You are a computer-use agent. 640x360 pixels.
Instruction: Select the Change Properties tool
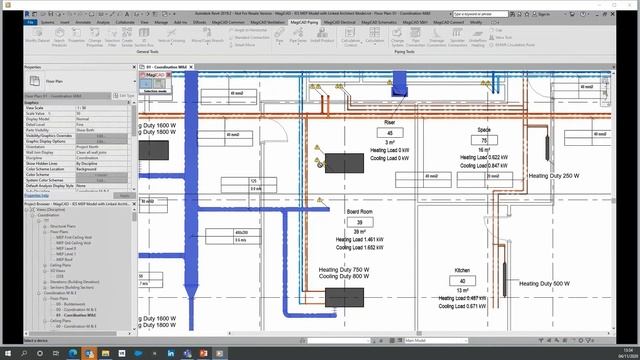coord(95,37)
